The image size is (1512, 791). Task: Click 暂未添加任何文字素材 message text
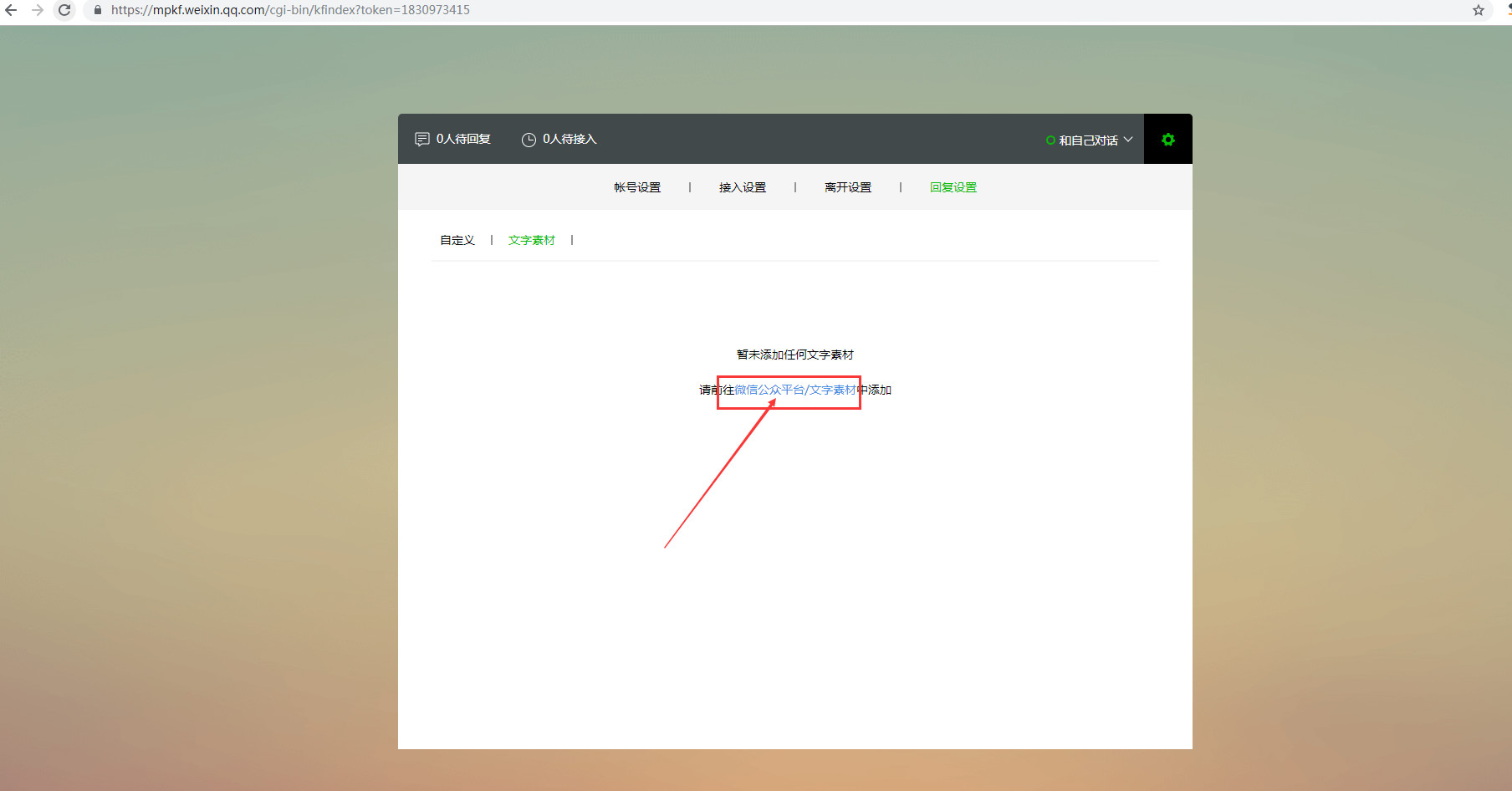(x=795, y=355)
